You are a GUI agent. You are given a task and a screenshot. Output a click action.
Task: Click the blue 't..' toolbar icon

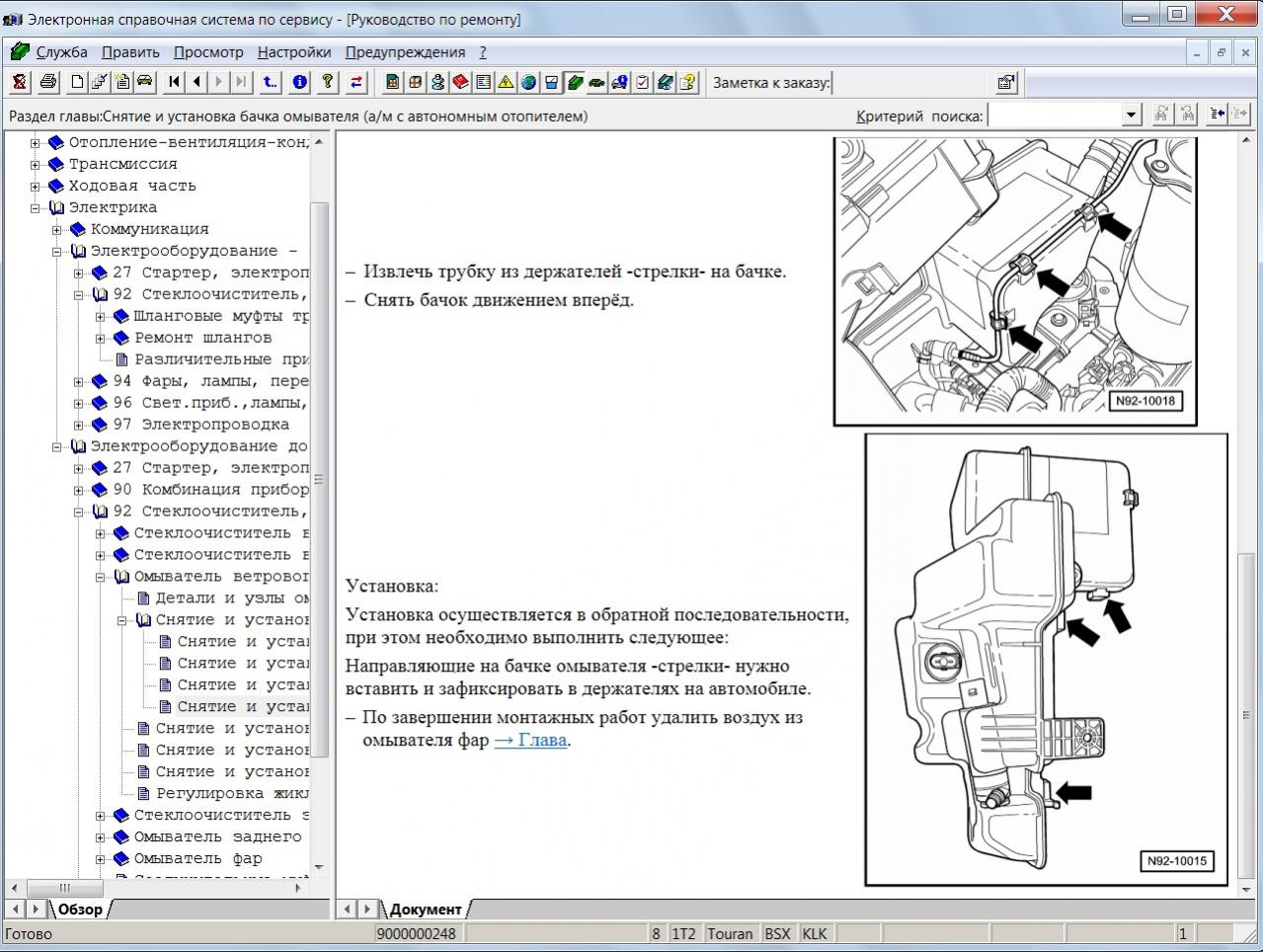click(x=271, y=82)
